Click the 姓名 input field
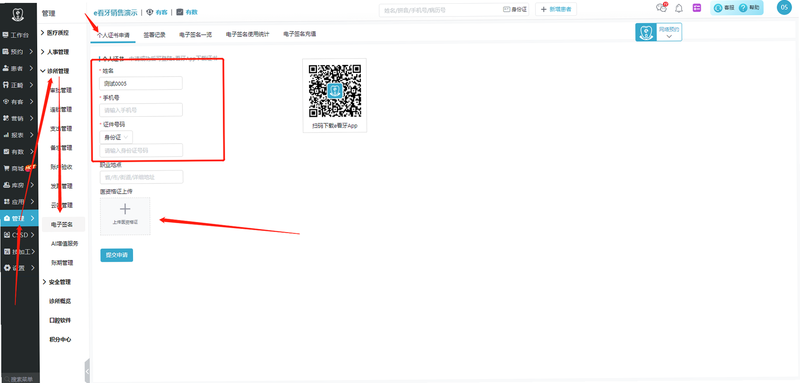 coord(141,83)
